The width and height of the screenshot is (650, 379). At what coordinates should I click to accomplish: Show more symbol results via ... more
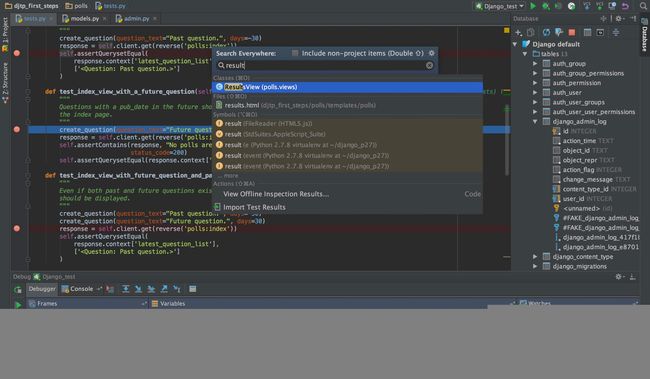click(x=228, y=176)
